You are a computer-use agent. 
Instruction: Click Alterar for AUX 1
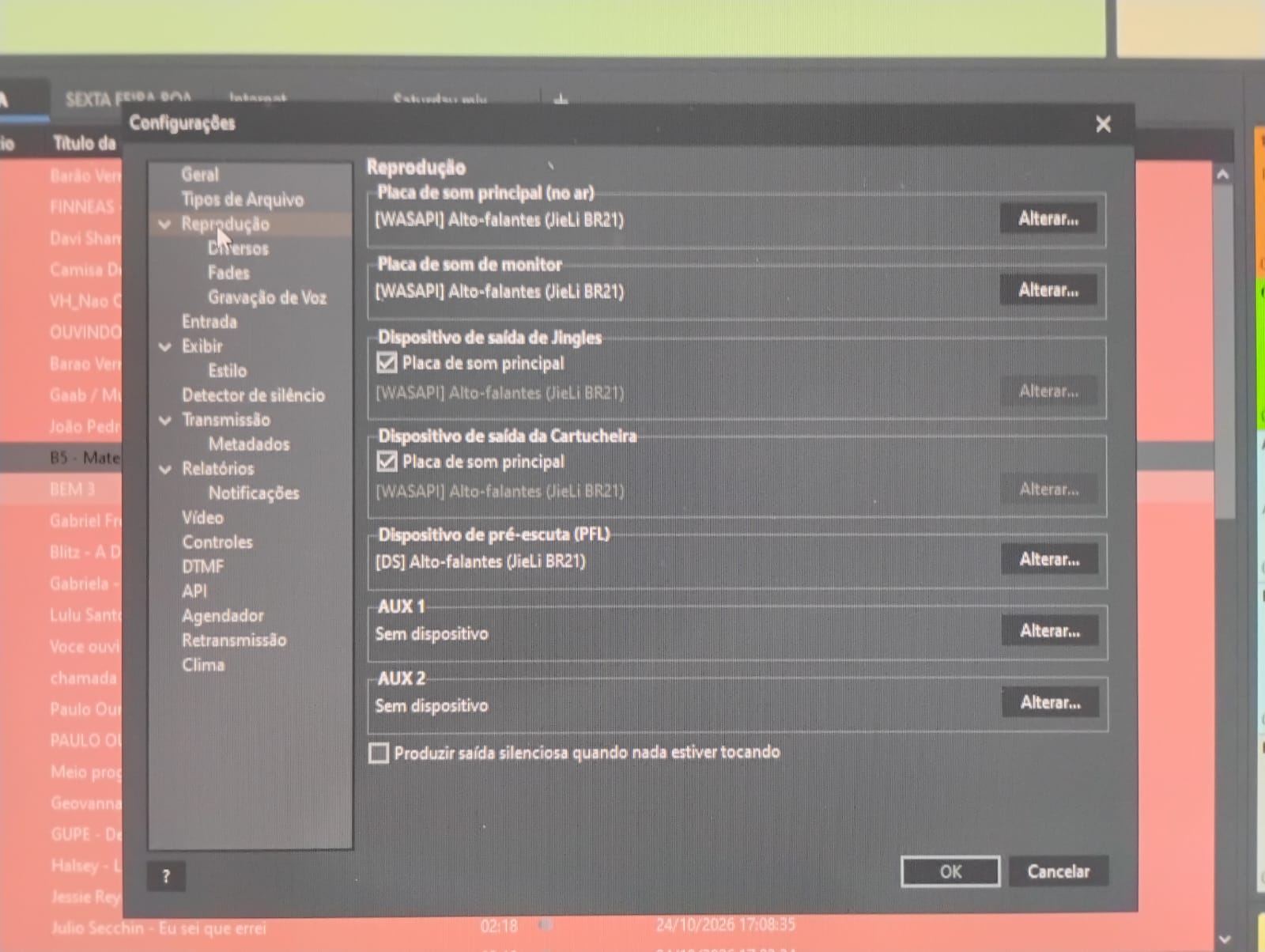pyautogui.click(x=1050, y=631)
